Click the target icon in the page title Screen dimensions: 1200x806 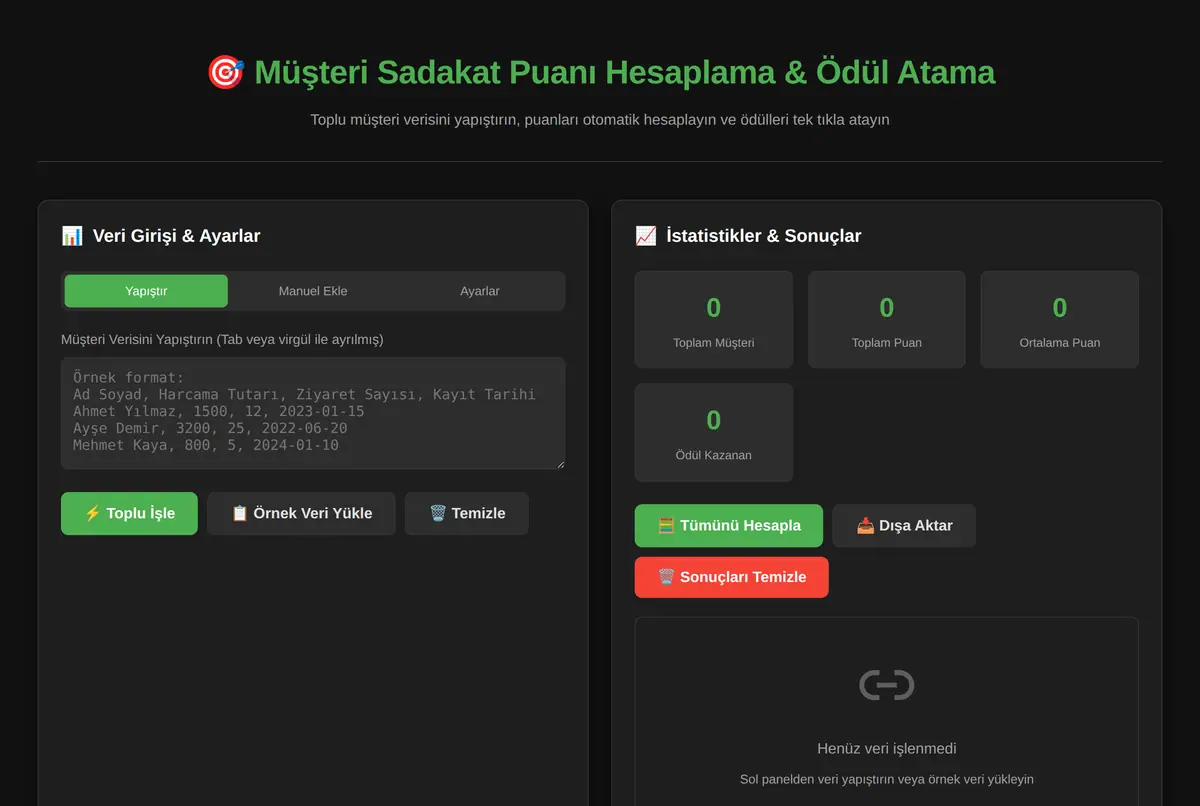click(x=225, y=72)
